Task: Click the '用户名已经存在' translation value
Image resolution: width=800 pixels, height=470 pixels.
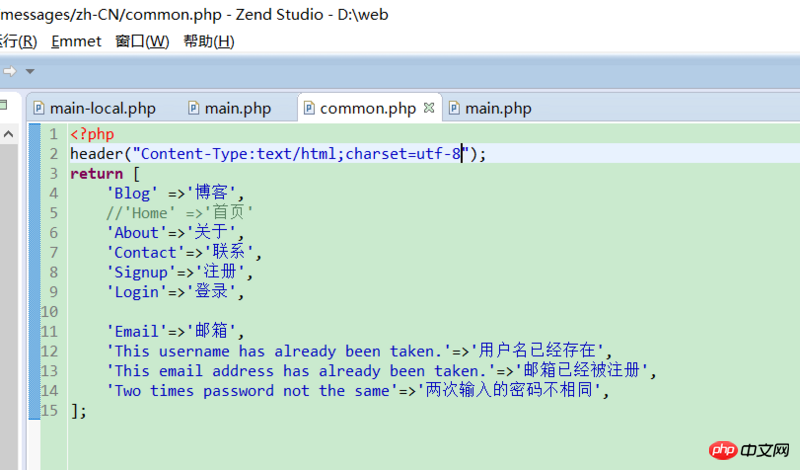Action: point(537,351)
